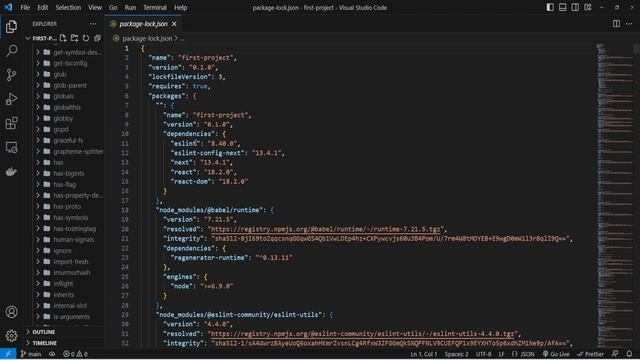Image resolution: width=640 pixels, height=360 pixels.
Task: Open the @babel/runtime registry URL
Action: pos(326,229)
